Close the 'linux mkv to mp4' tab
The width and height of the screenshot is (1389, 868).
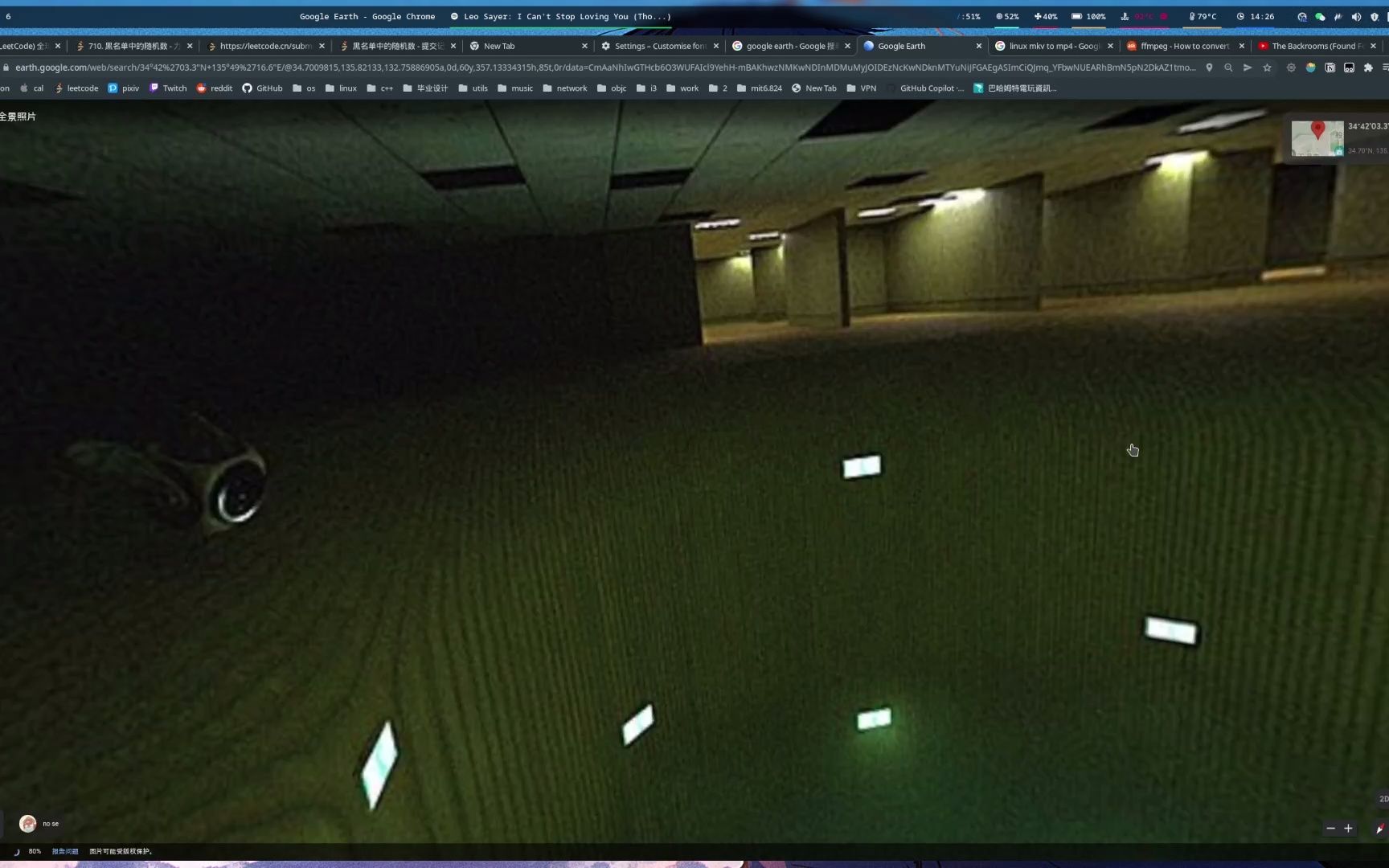[x=1110, y=46]
